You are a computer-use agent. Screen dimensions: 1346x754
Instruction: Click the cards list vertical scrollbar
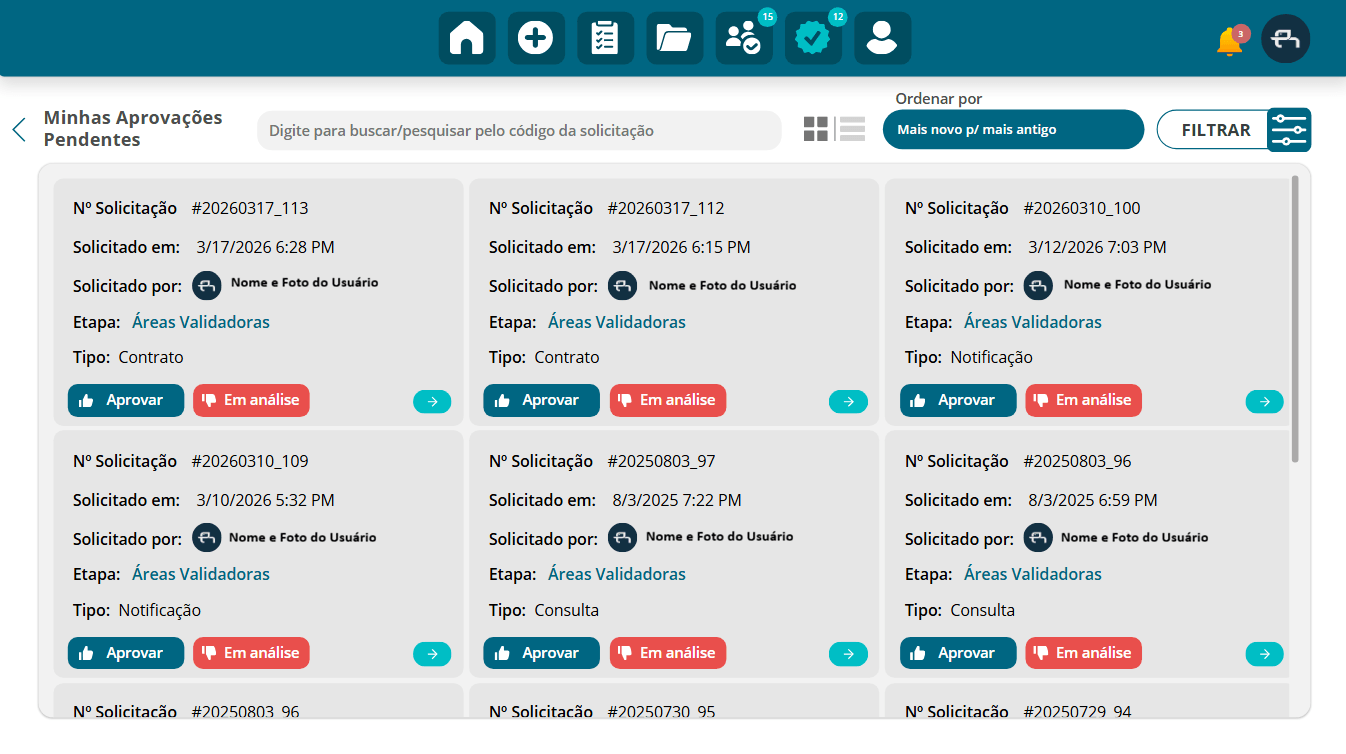[x=1295, y=318]
